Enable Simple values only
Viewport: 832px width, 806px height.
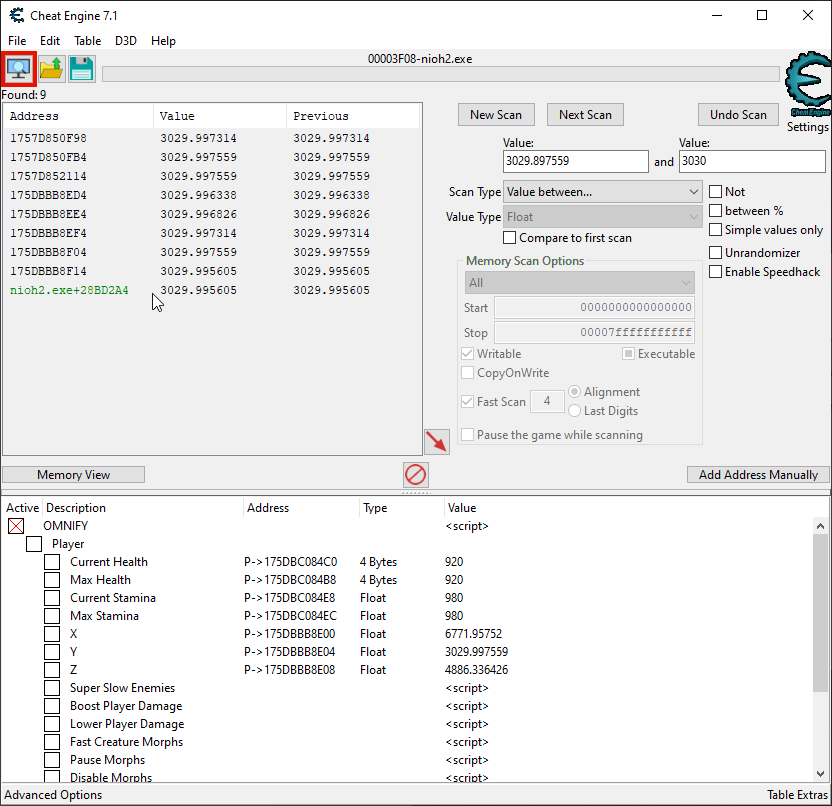point(716,230)
